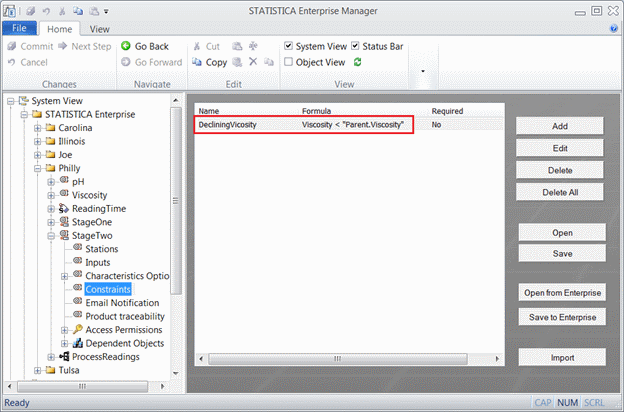Click the Save to Enterprise button

[x=562, y=317]
